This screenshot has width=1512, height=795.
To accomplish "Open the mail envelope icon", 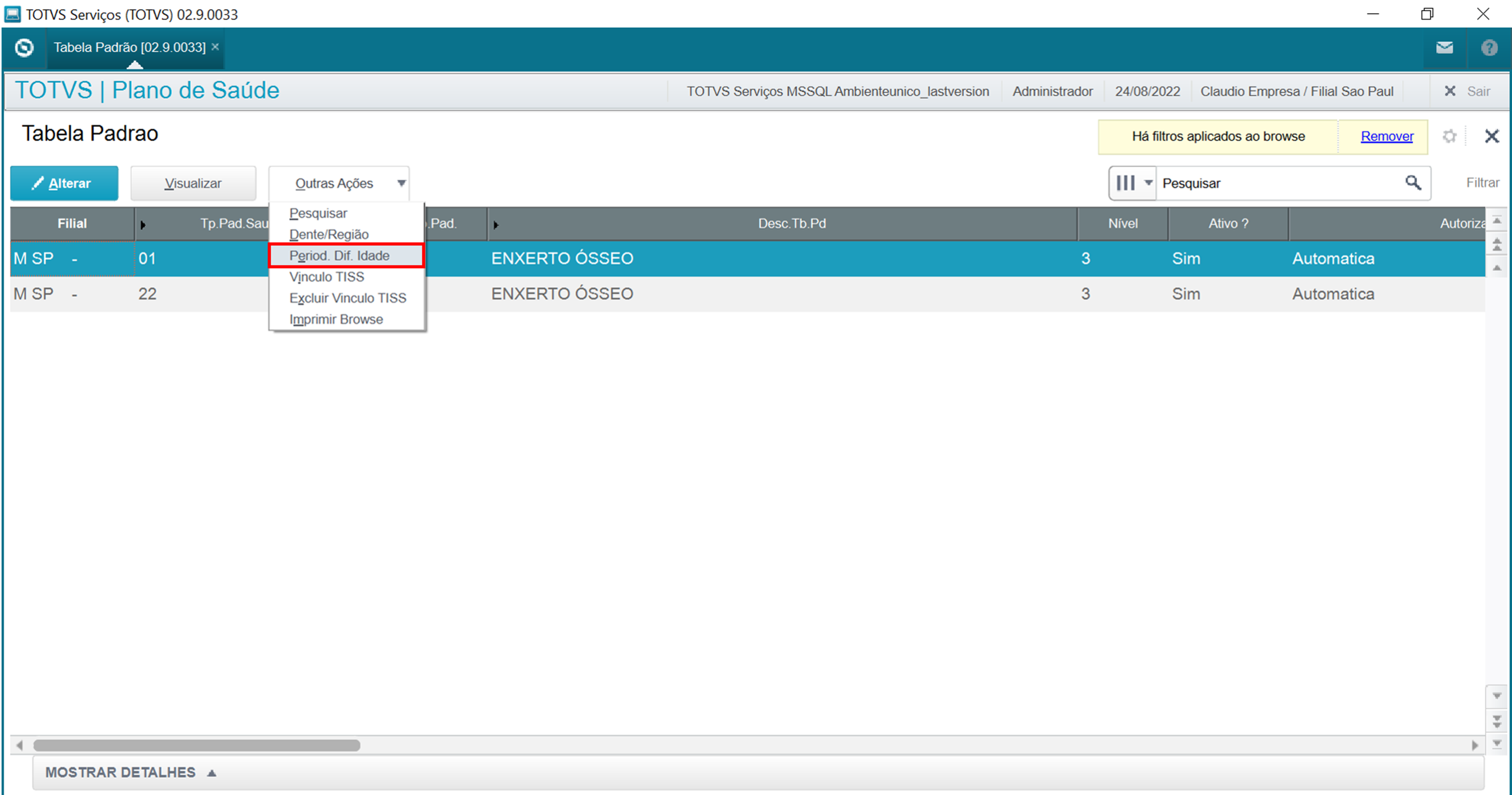I will tap(1444, 47).
